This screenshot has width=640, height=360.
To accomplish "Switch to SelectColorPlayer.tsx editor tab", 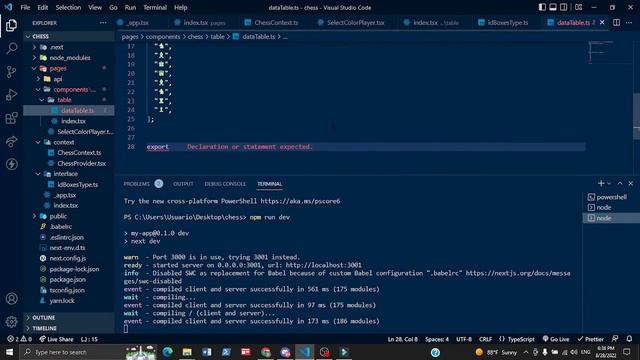I will (351, 22).
